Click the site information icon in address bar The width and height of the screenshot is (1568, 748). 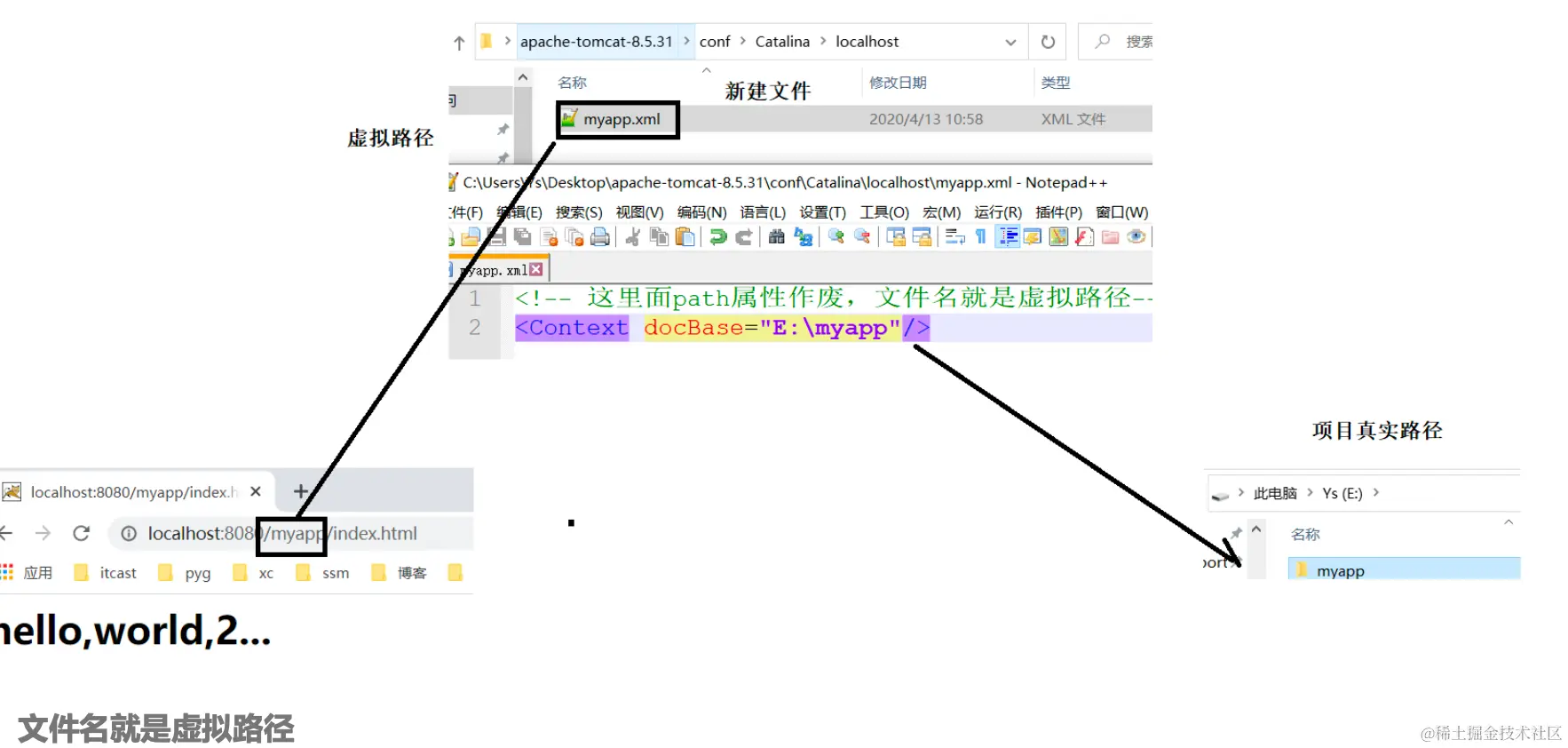coord(129,533)
